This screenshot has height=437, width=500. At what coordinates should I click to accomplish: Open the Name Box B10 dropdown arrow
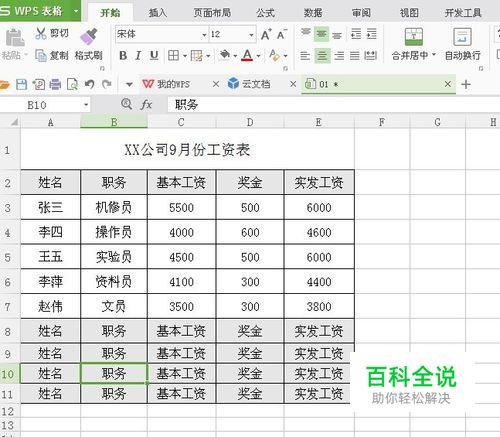point(86,105)
